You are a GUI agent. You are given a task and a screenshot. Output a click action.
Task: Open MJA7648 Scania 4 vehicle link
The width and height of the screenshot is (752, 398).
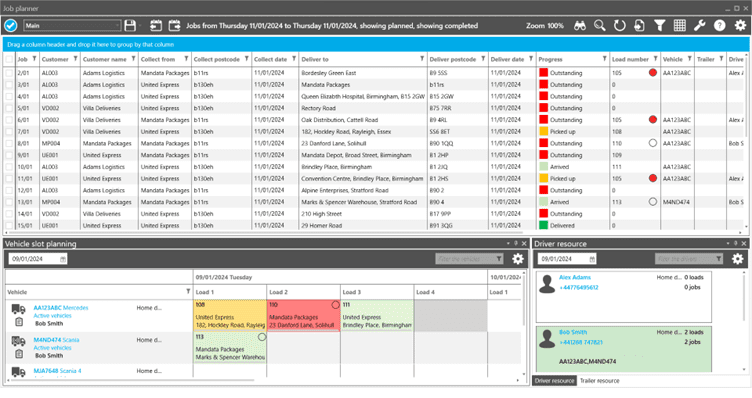tap(57, 371)
